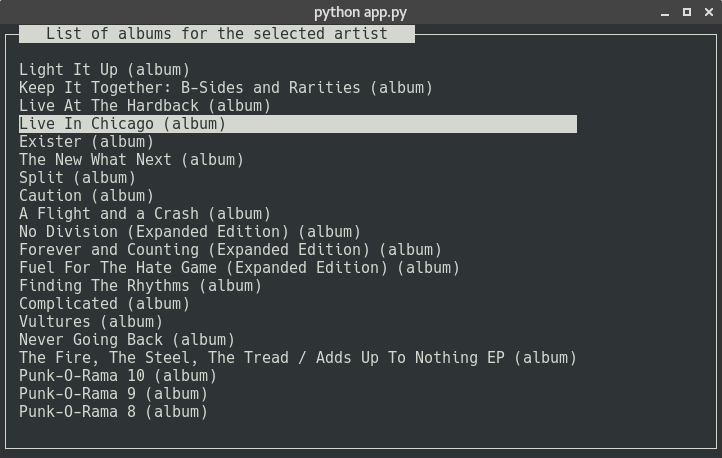Image resolution: width=722 pixels, height=458 pixels.
Task: Select the Exister album
Action: 86,142
